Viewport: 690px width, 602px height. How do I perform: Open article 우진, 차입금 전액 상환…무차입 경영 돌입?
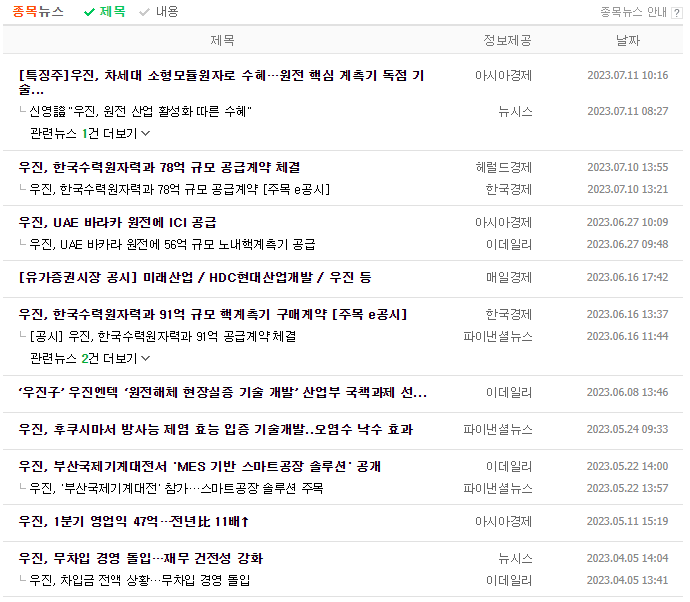click(x=139, y=580)
